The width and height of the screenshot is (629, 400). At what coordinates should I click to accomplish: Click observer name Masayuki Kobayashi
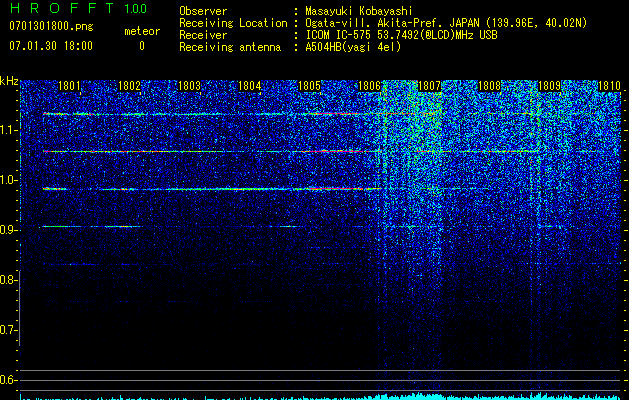click(x=359, y=11)
